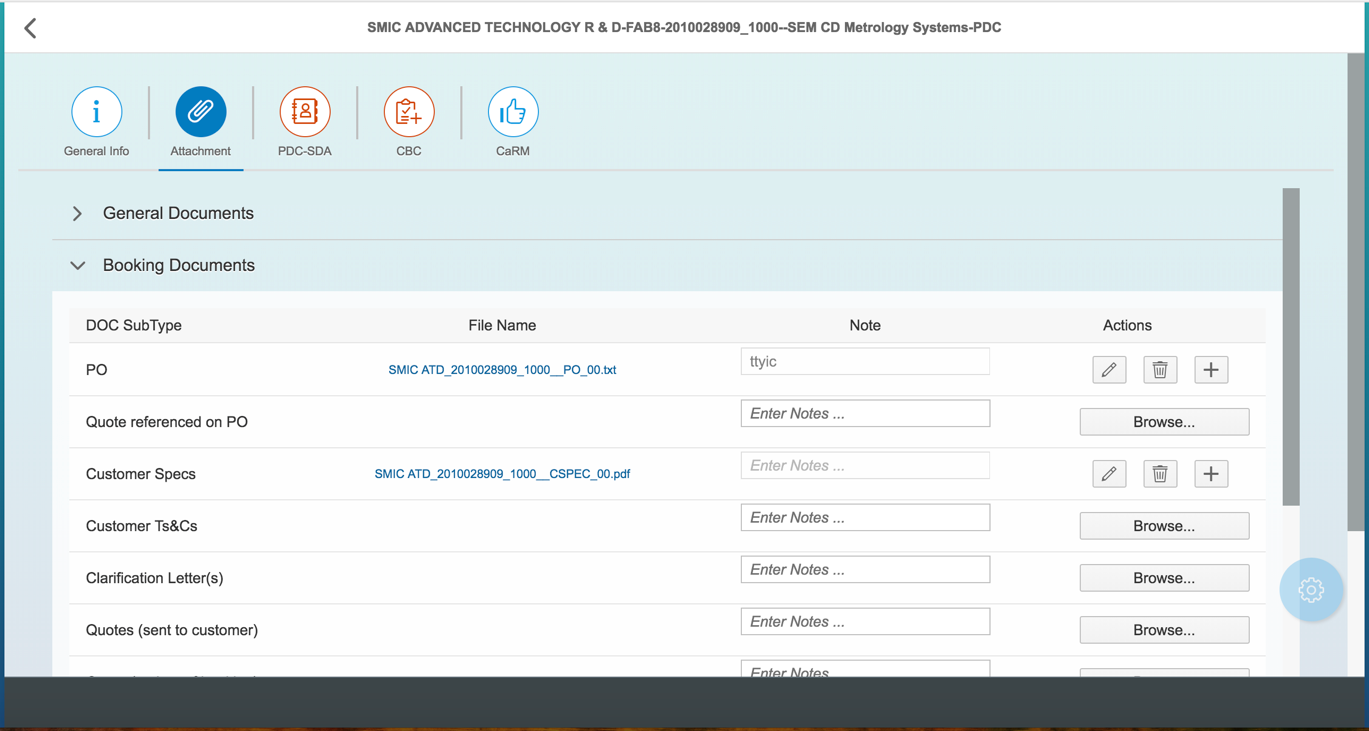
Task: Open the CaRM thumbs-up icon
Action: coord(513,112)
